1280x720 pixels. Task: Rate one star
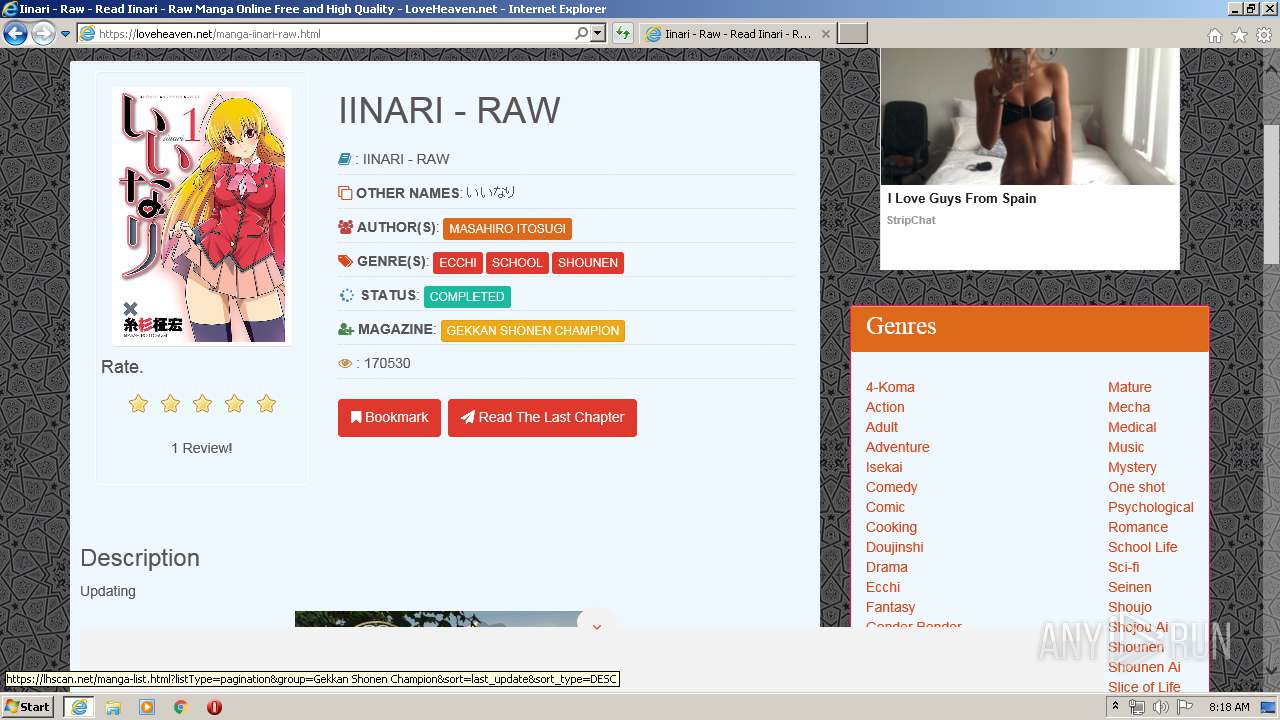coord(138,403)
